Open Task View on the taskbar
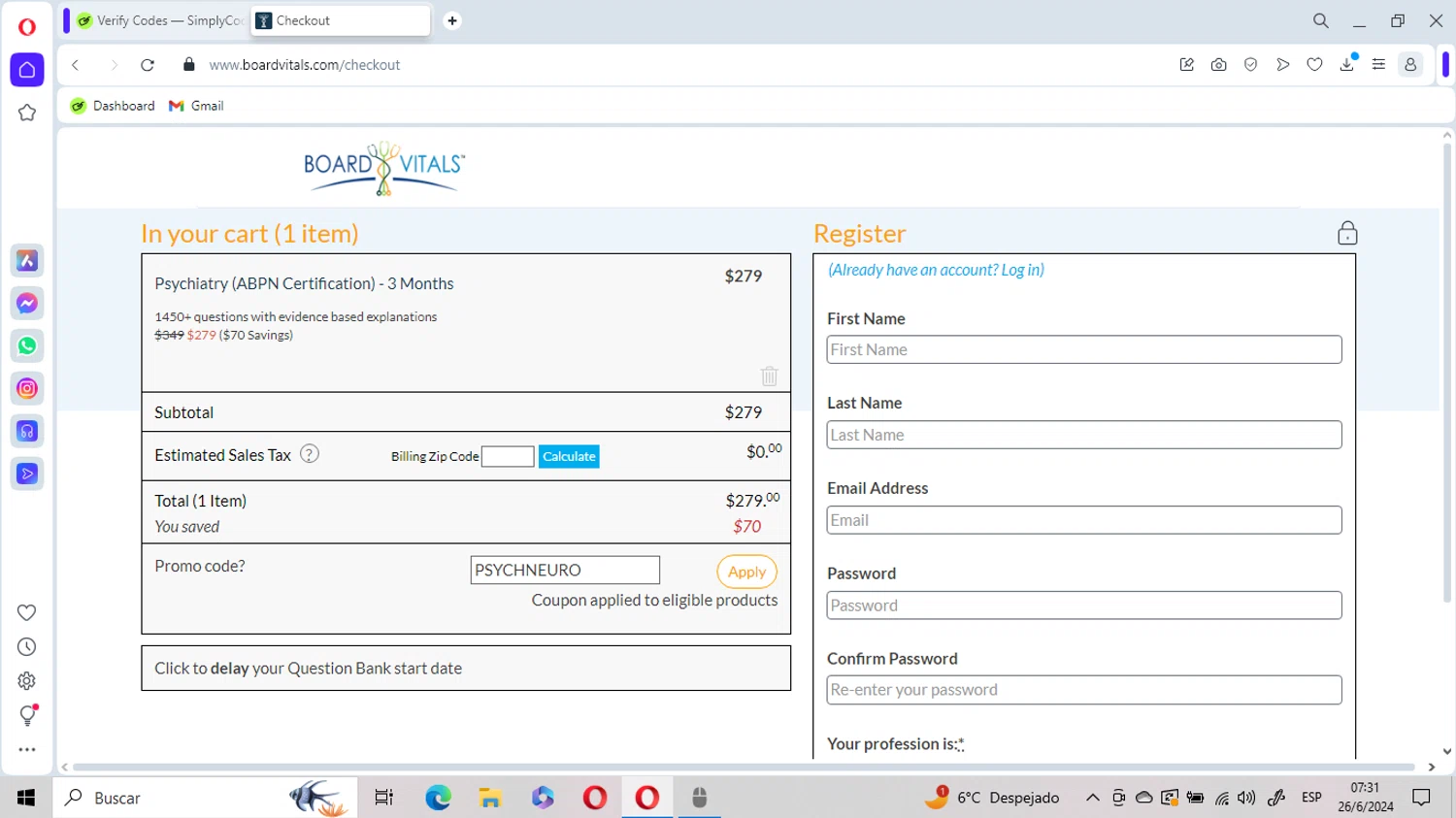This screenshot has width=1456, height=818. 384,798
